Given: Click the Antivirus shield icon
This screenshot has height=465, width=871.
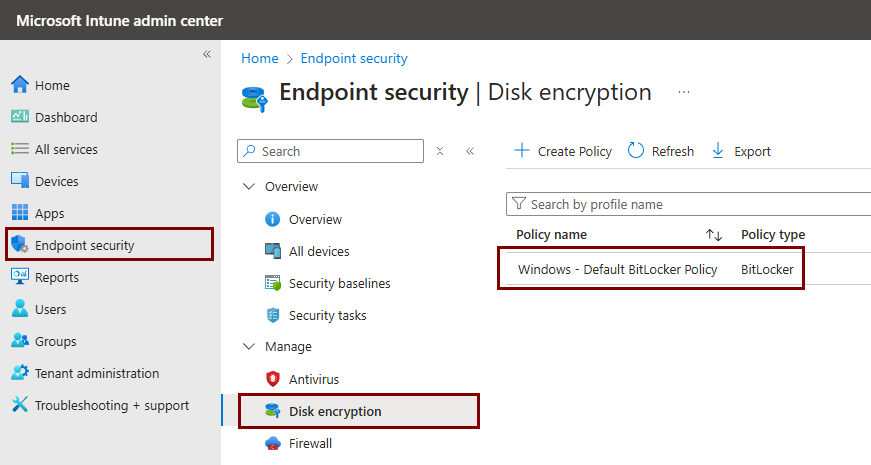Looking at the screenshot, I should point(272,379).
